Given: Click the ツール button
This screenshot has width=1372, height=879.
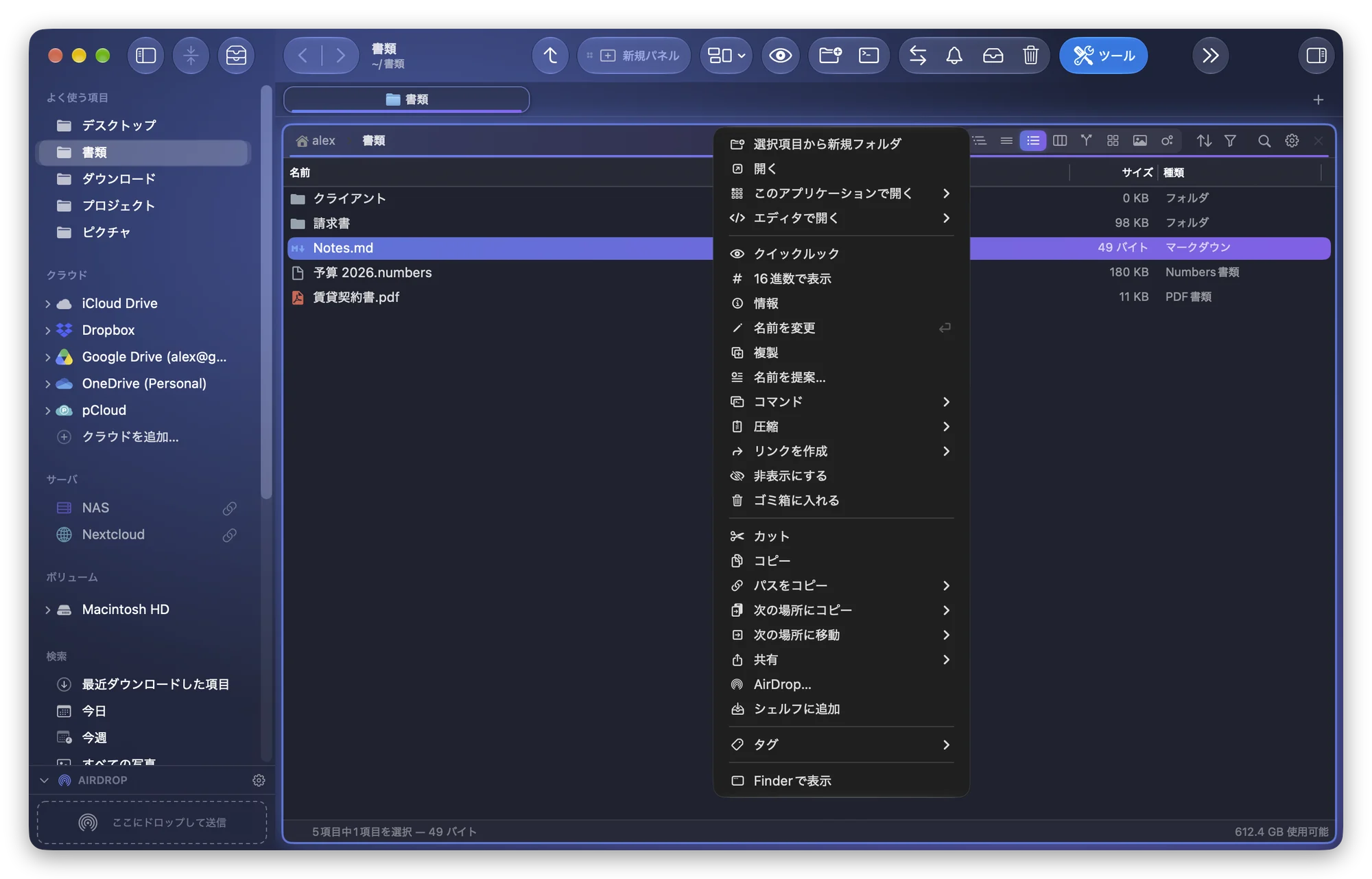Looking at the screenshot, I should click(1103, 55).
